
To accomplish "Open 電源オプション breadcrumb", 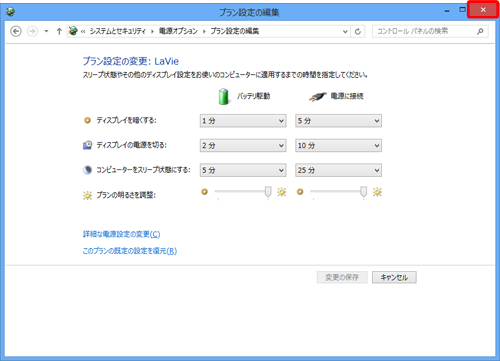I will [x=178, y=31].
